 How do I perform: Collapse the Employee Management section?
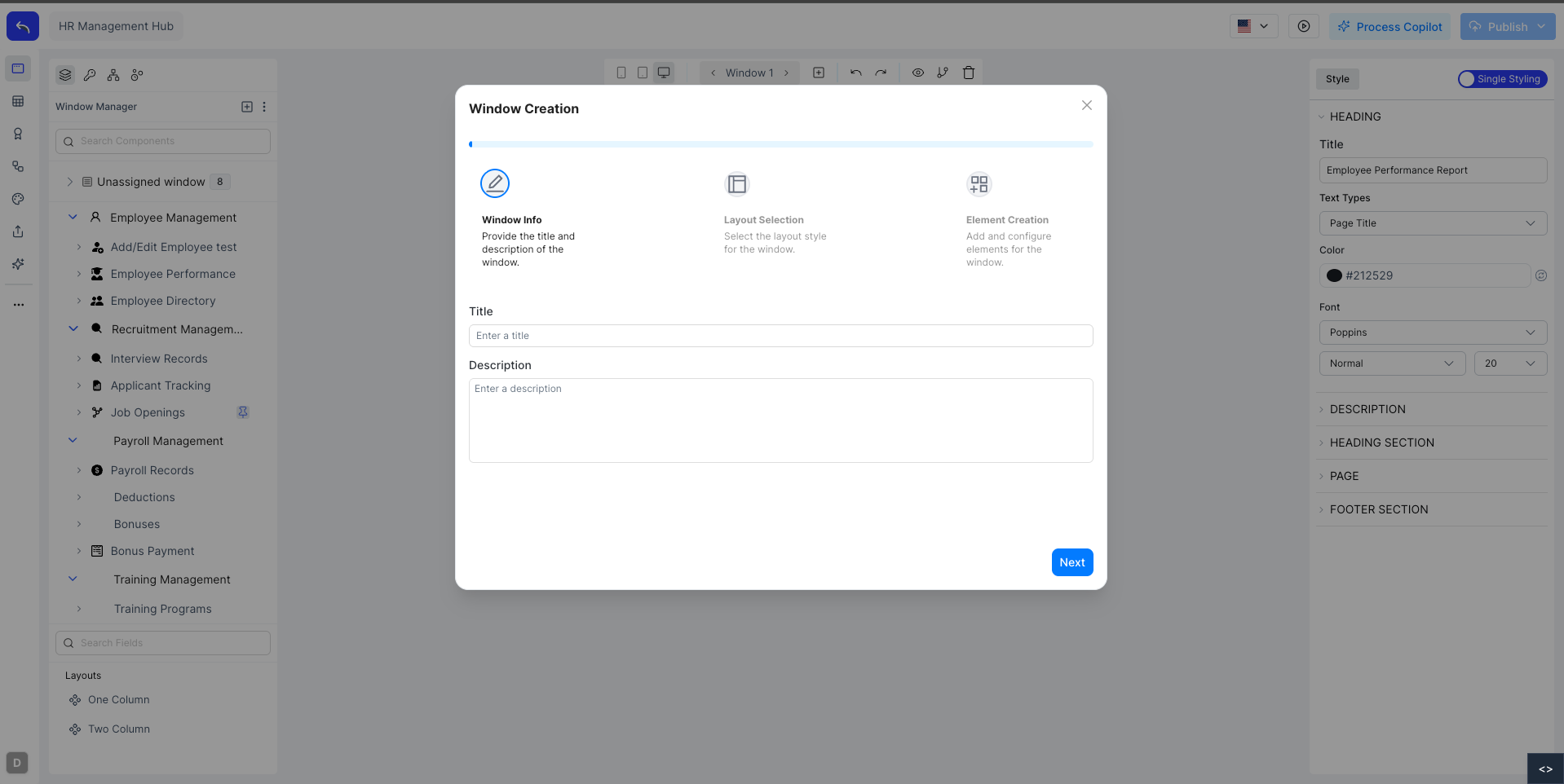coord(73,217)
